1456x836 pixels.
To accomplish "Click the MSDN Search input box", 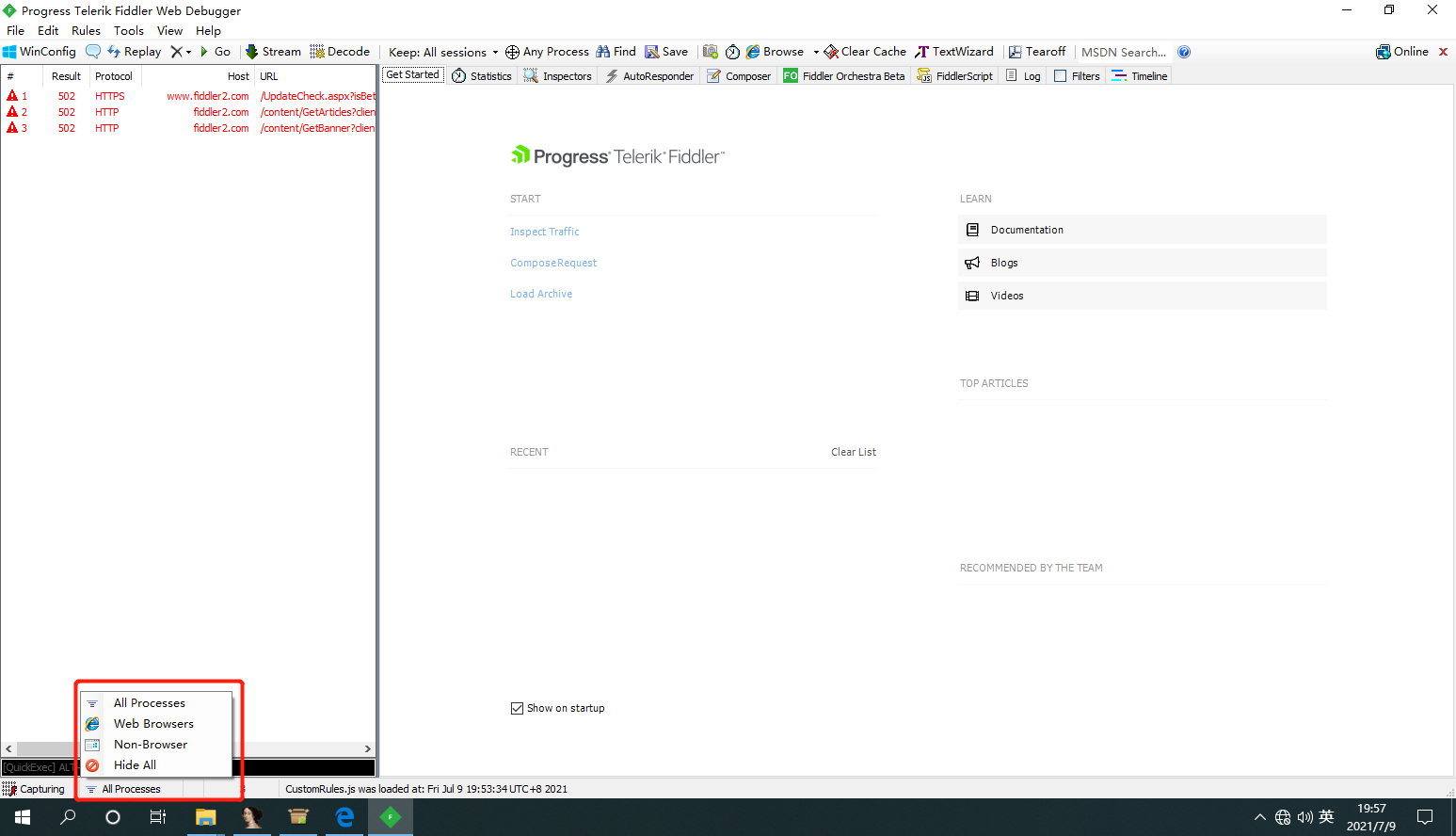I will (1124, 52).
